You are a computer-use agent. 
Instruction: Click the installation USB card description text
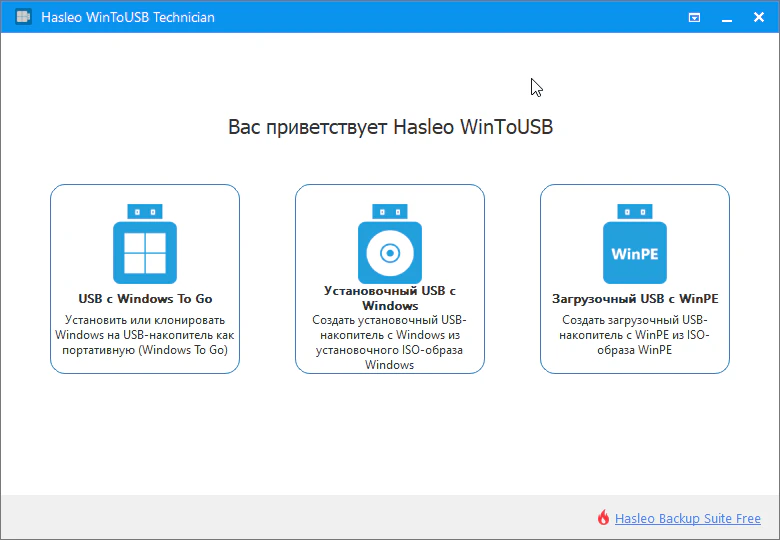(390, 343)
